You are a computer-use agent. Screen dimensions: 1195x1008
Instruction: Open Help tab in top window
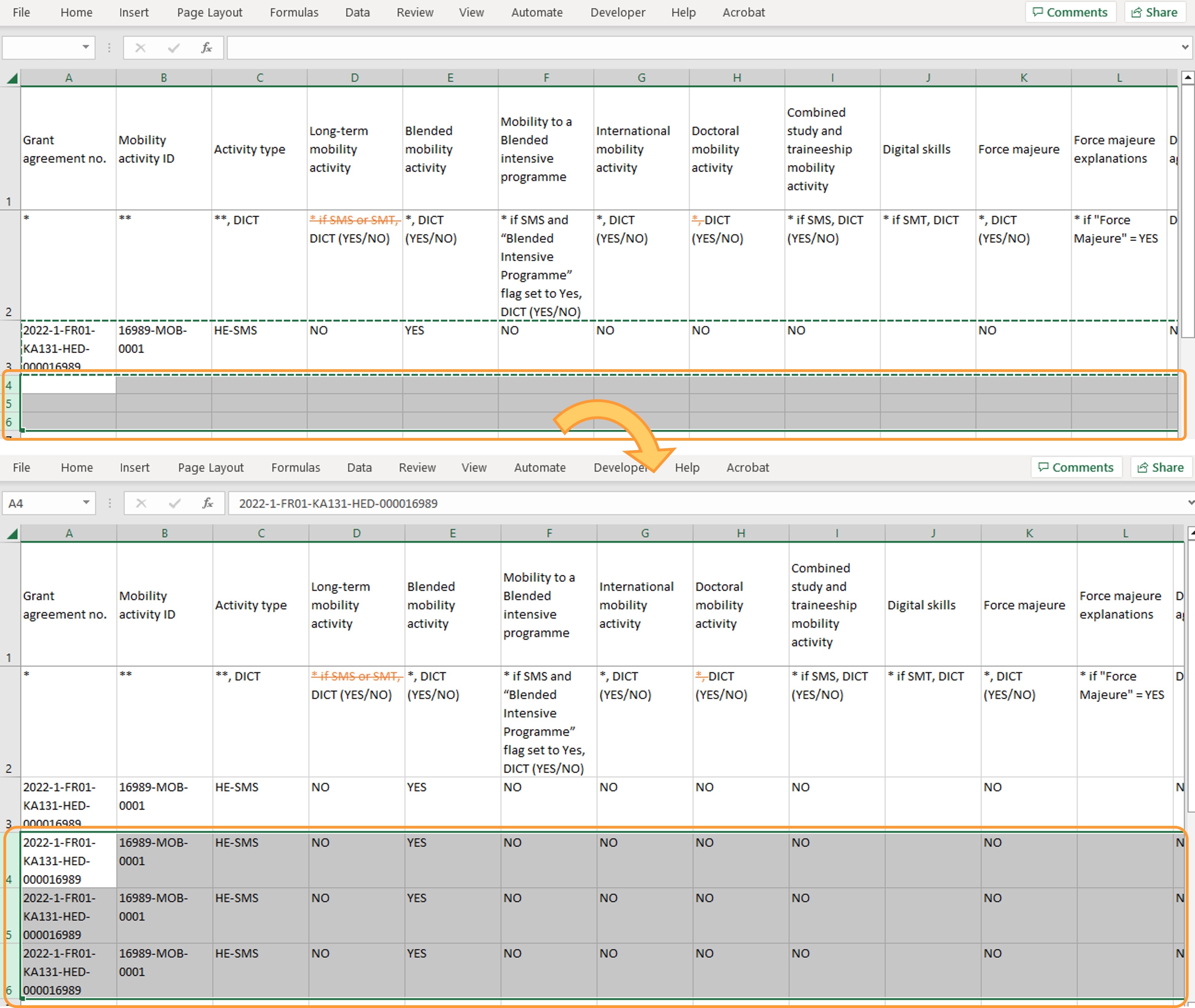click(683, 12)
